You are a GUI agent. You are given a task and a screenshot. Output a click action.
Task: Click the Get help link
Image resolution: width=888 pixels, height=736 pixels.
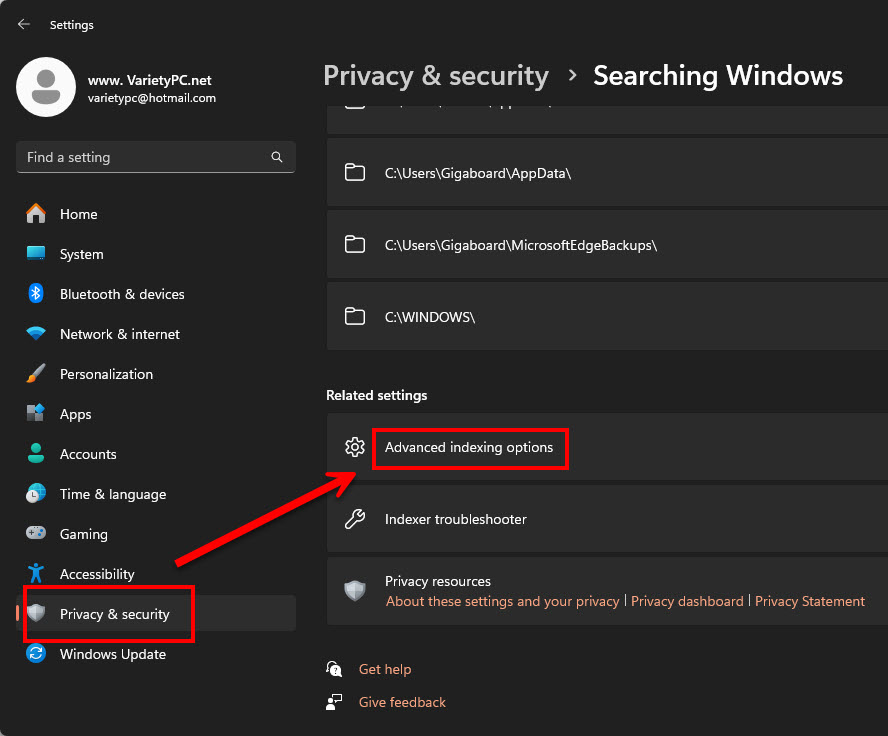[385, 669]
